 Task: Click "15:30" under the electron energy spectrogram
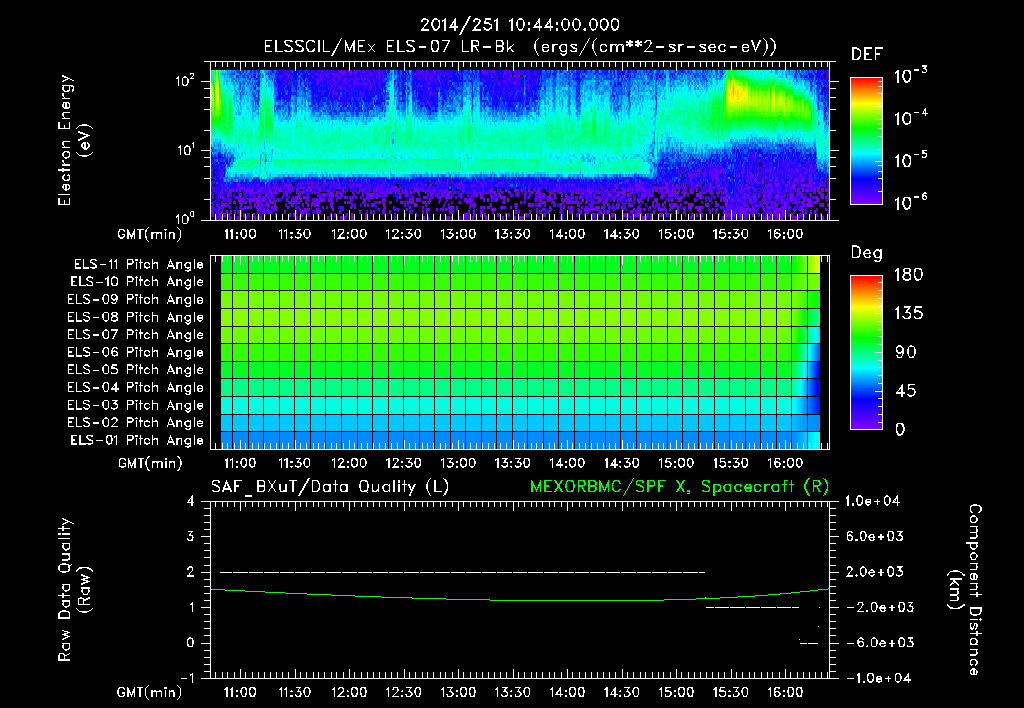730,234
